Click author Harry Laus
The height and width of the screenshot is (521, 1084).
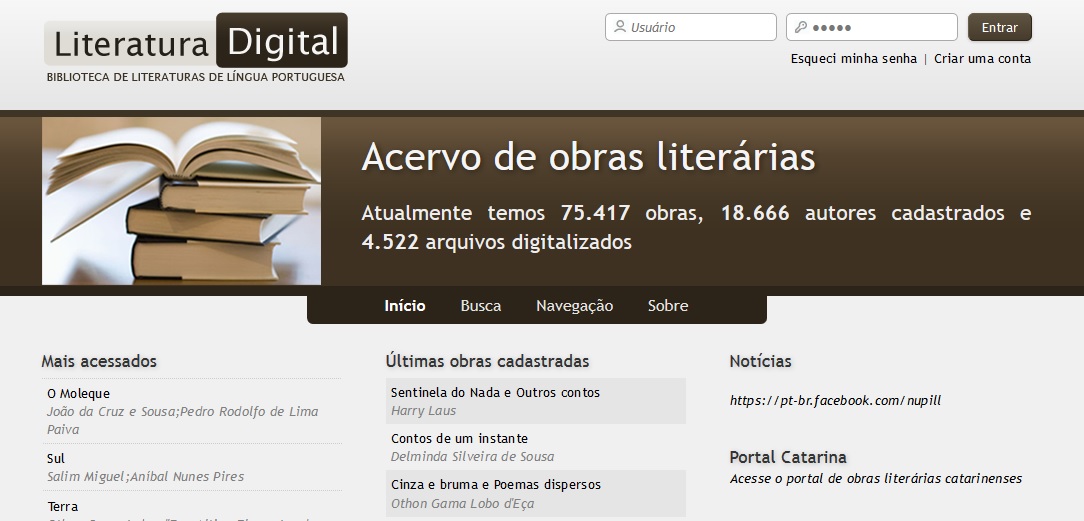(423, 410)
